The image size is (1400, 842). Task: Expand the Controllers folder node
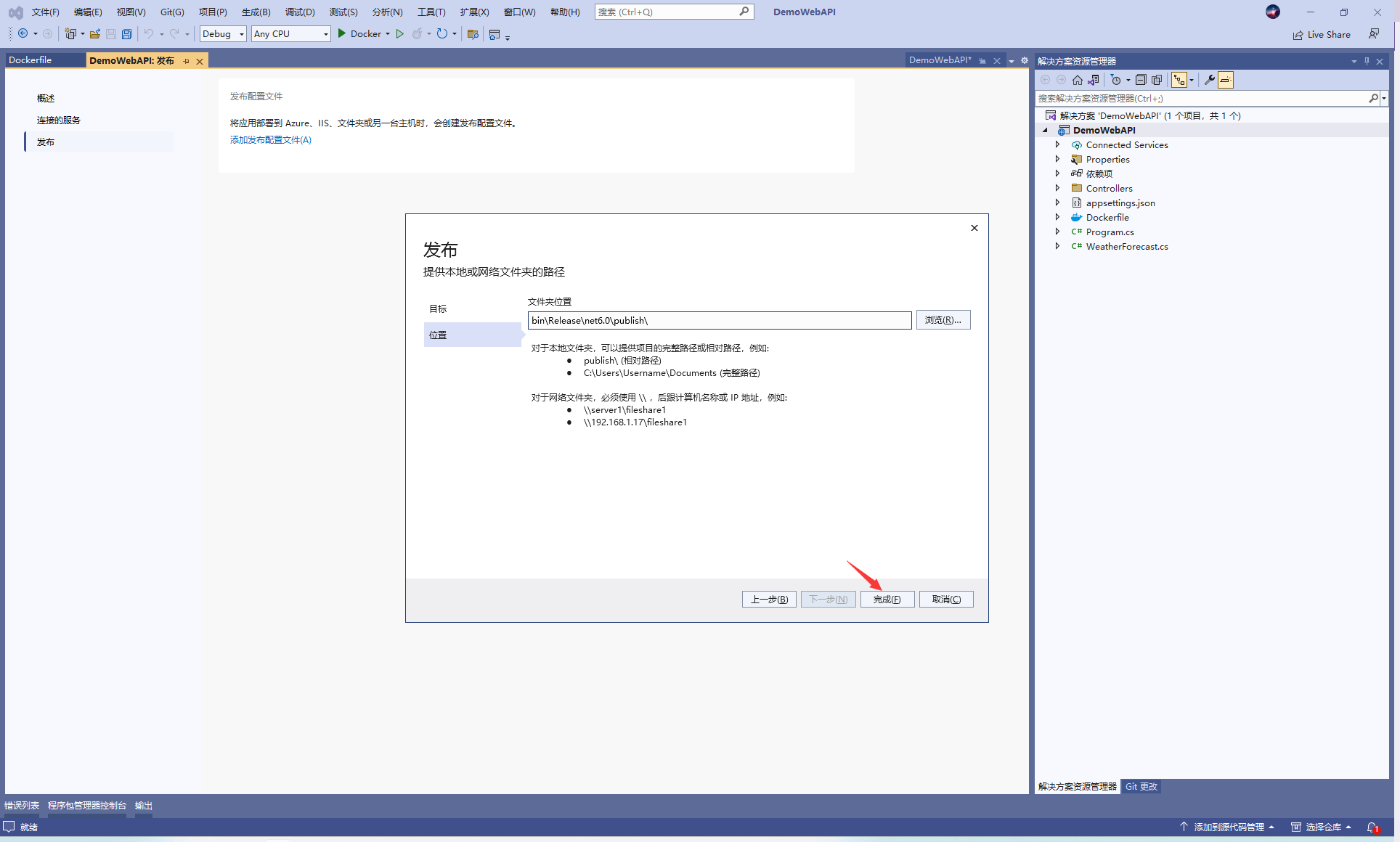pos(1057,188)
